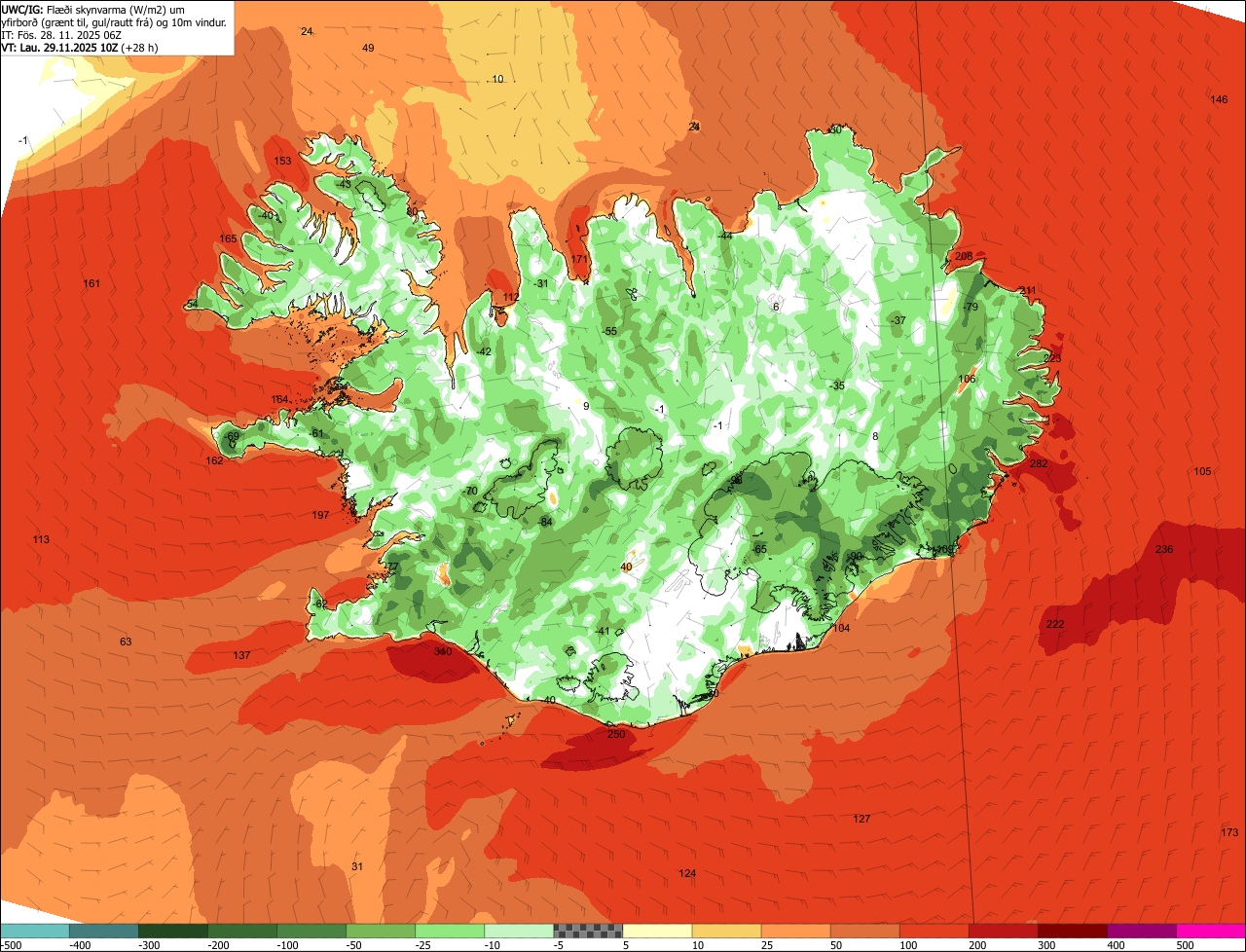Click the 146 map value
1246x952 pixels.
pyautogui.click(x=1219, y=99)
